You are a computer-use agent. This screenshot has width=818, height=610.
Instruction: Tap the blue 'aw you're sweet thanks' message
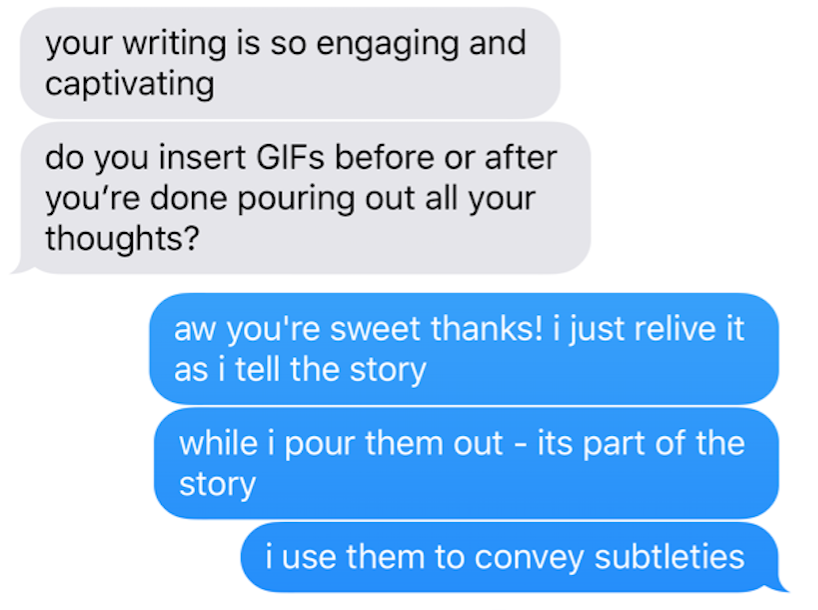[x=464, y=349]
